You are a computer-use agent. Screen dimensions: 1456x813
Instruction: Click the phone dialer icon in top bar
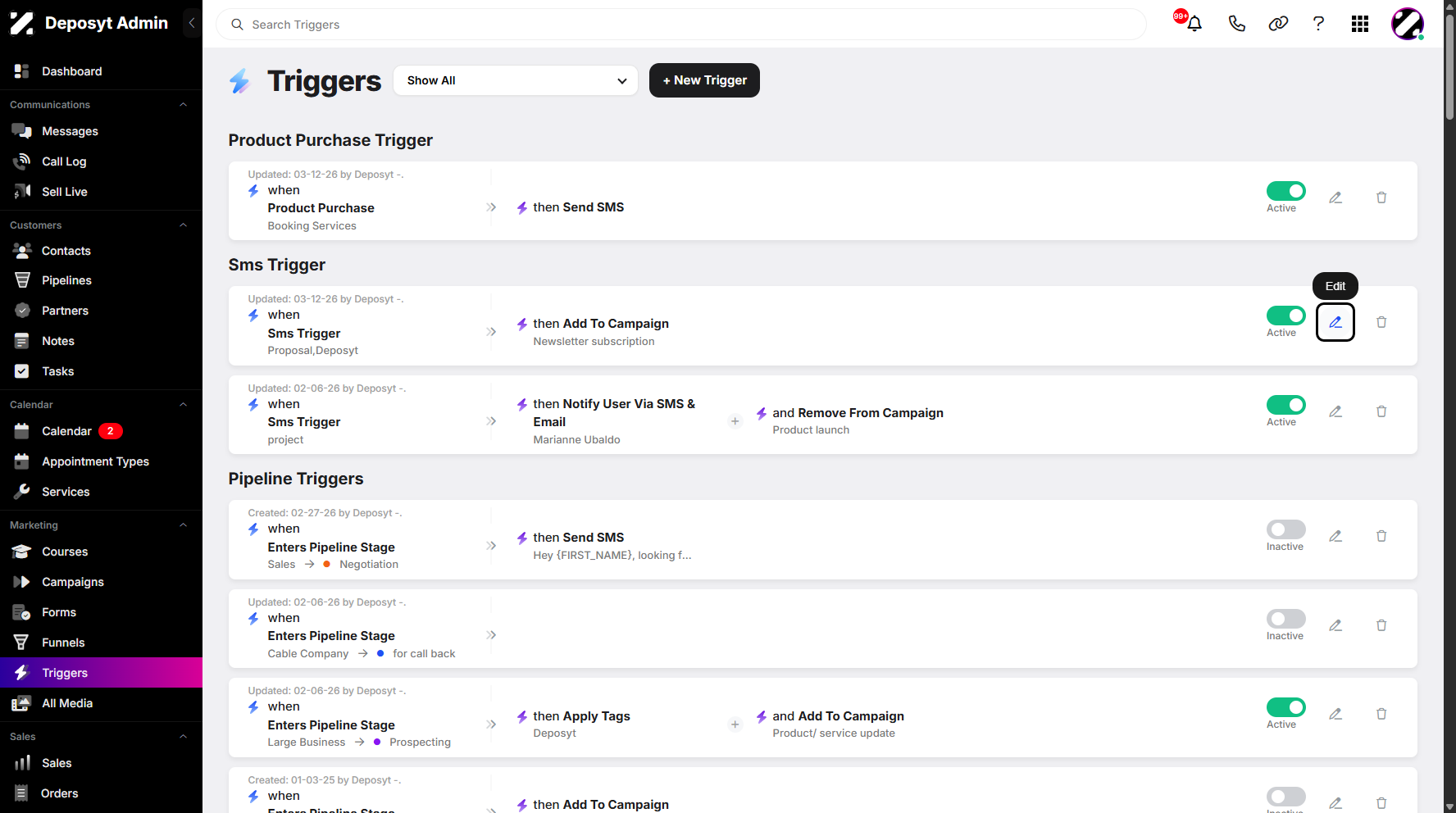click(x=1236, y=24)
